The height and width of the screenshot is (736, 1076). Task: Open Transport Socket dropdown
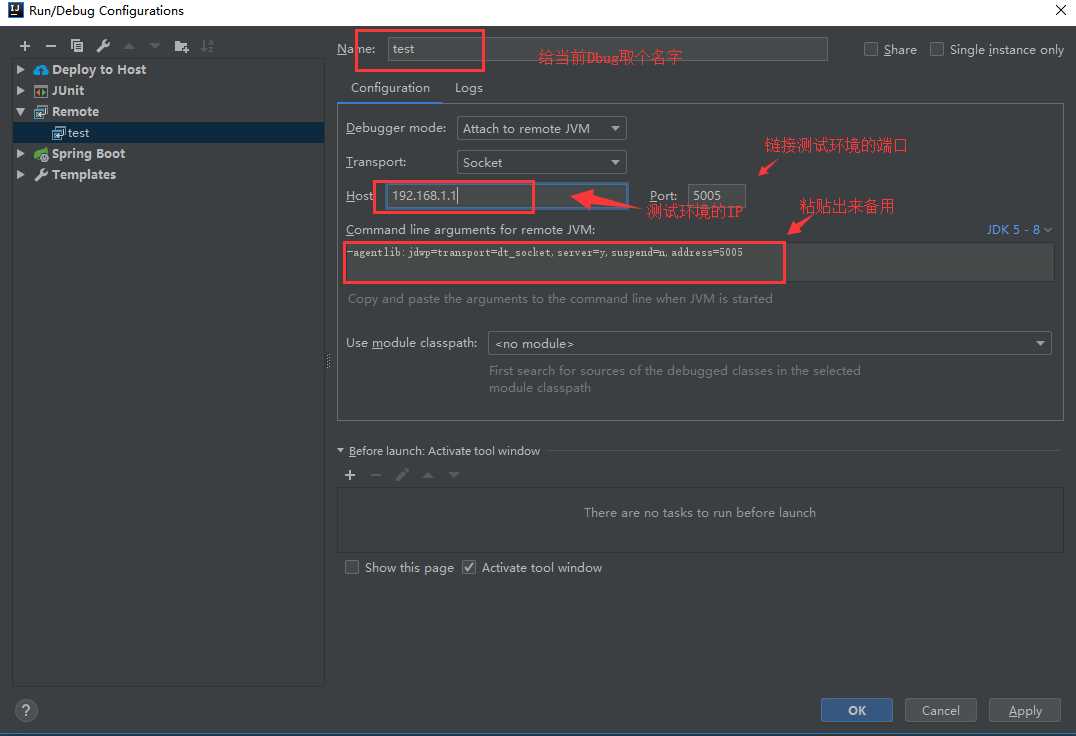[x=541, y=163]
